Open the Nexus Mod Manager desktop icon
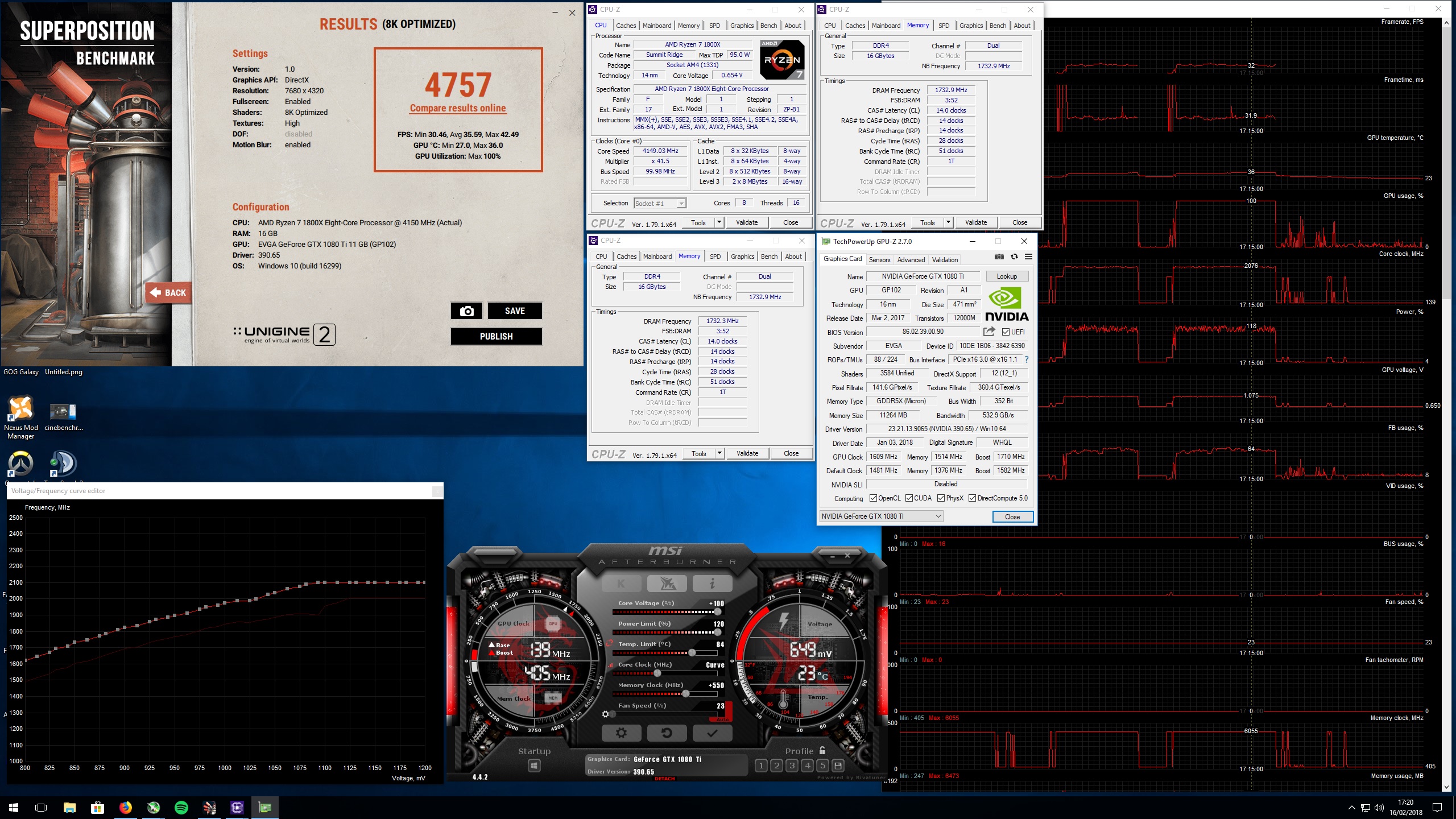The width and height of the screenshot is (1456, 819). [x=21, y=418]
